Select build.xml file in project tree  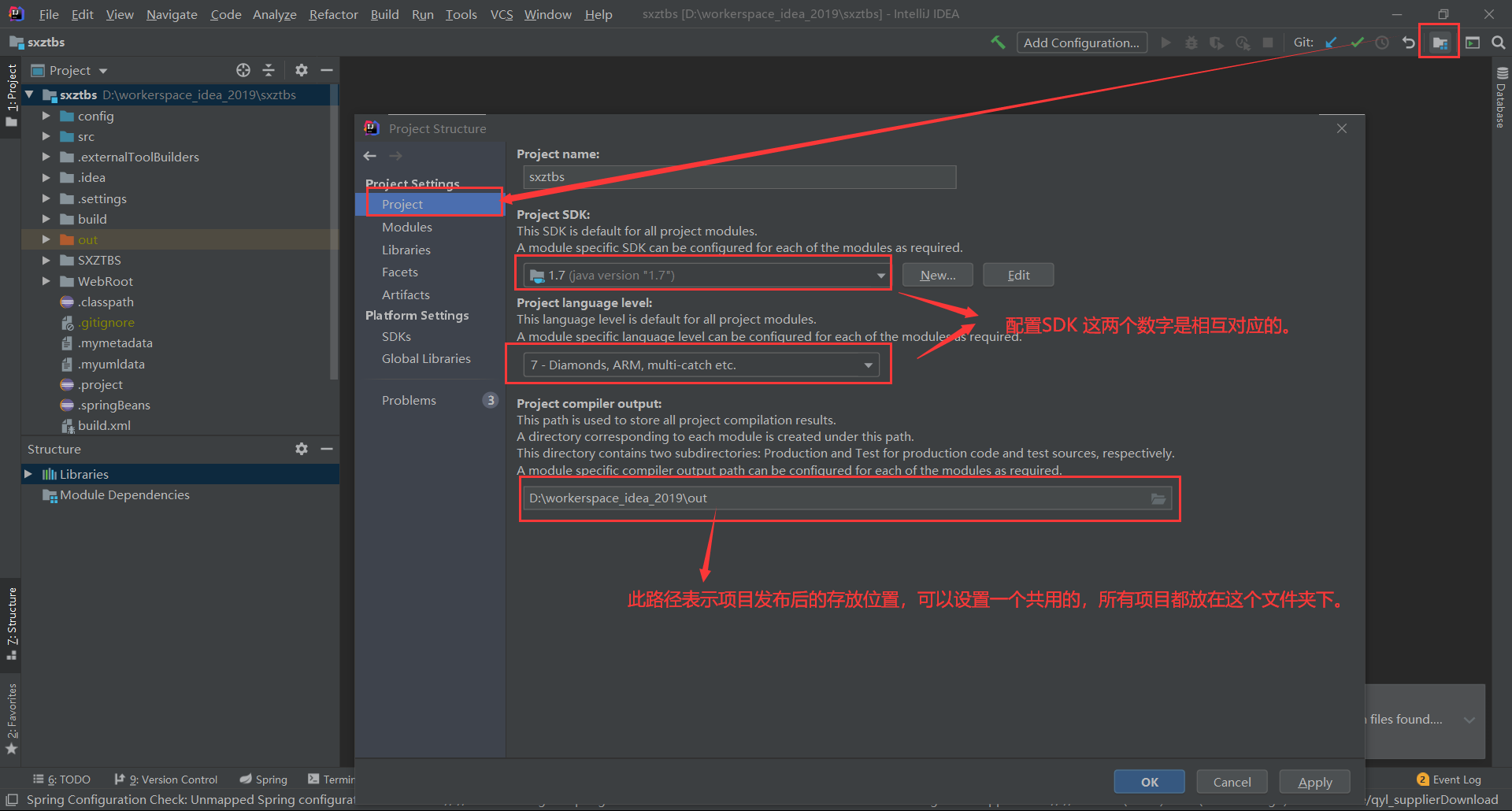tap(104, 425)
